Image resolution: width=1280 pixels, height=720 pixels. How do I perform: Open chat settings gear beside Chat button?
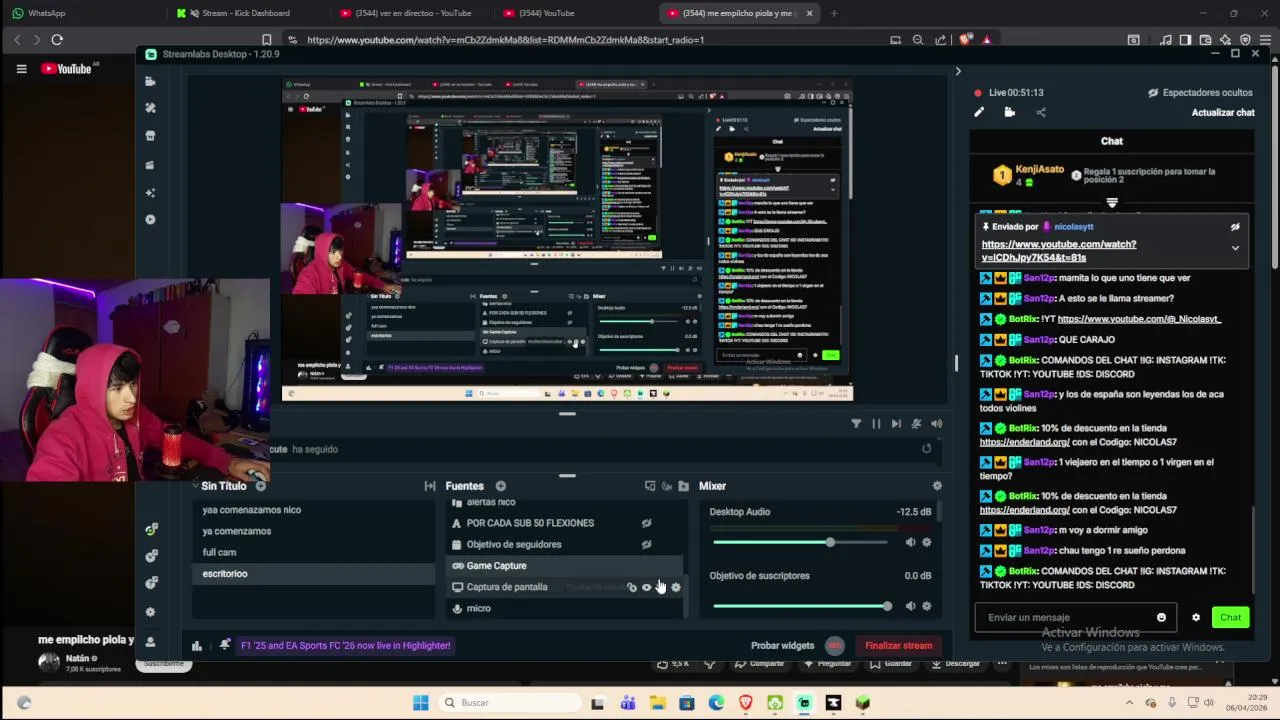click(x=1195, y=617)
